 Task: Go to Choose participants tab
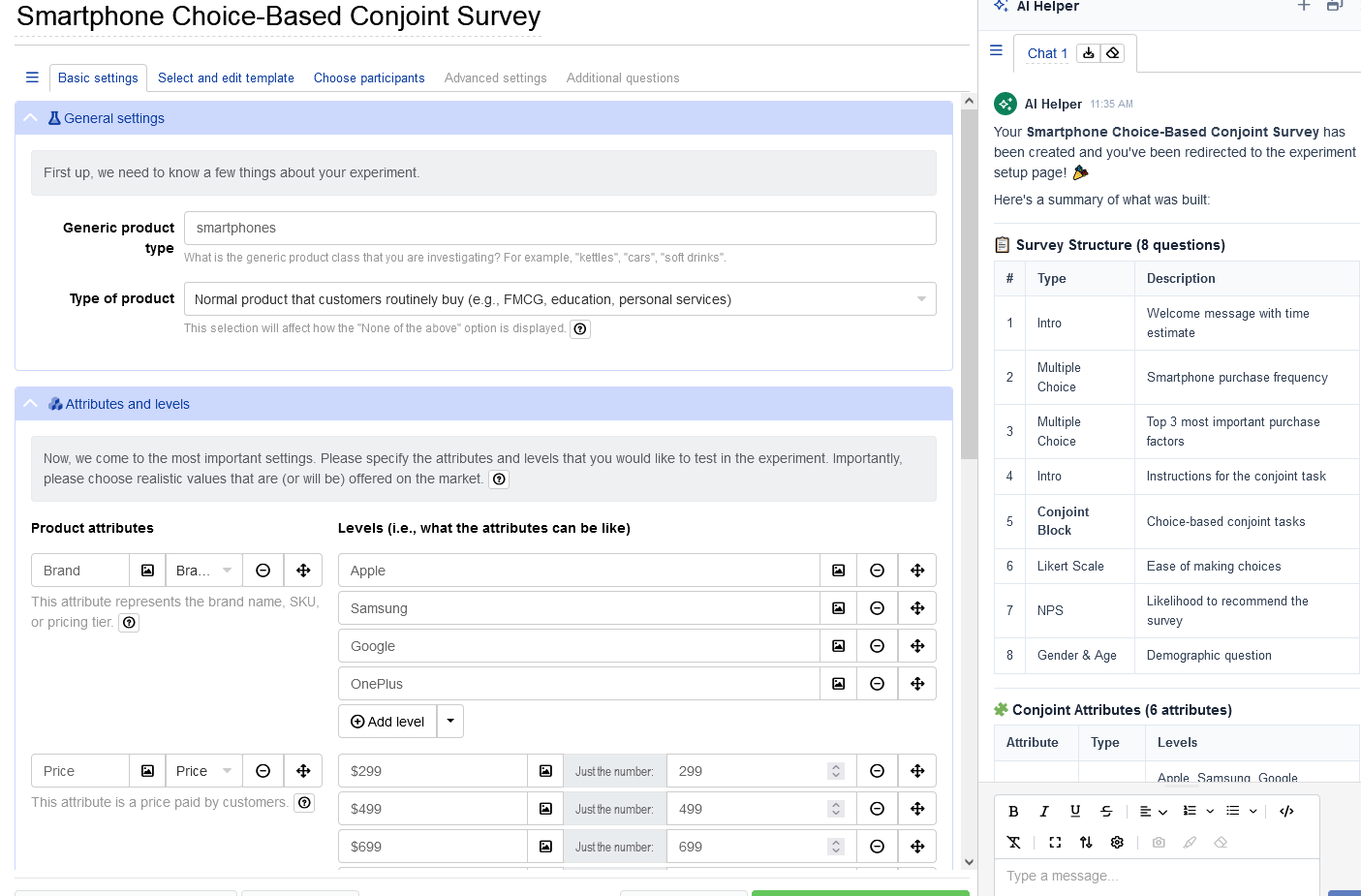point(369,77)
